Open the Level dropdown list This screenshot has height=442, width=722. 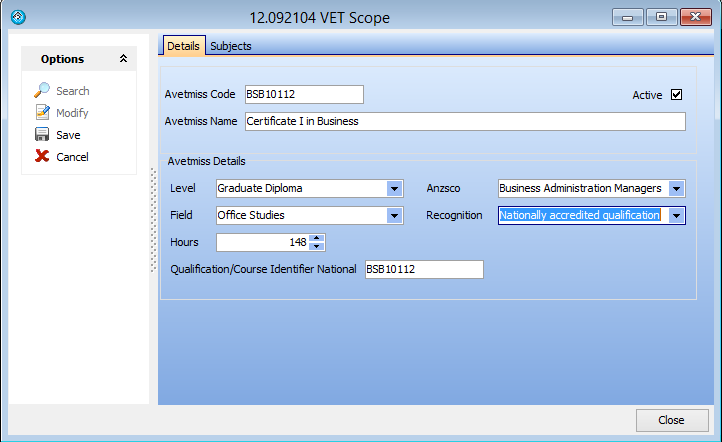(394, 188)
